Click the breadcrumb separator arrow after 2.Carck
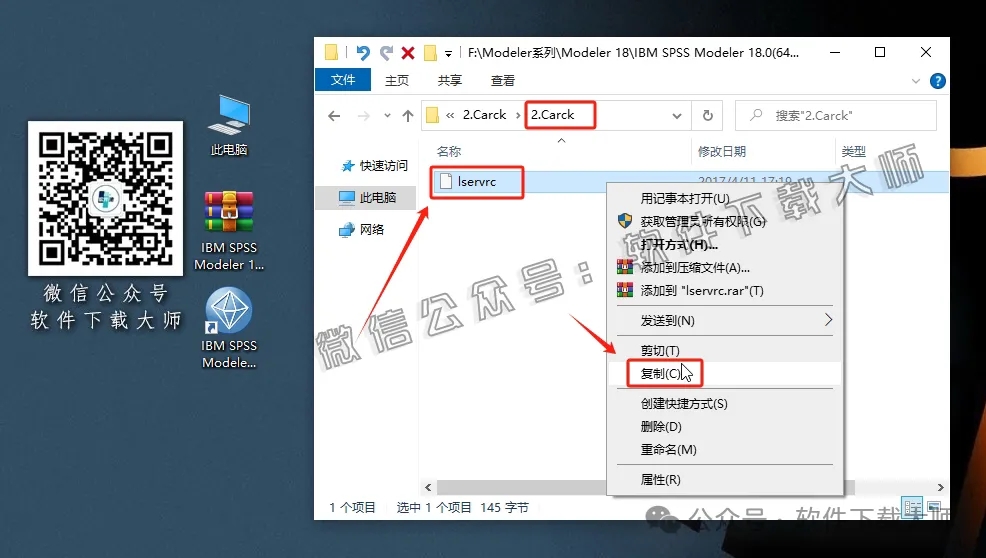This screenshot has width=986, height=558. 518,116
